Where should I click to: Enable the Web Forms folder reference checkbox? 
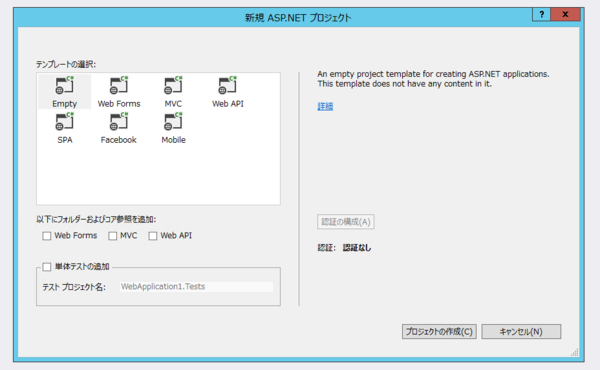(x=47, y=236)
